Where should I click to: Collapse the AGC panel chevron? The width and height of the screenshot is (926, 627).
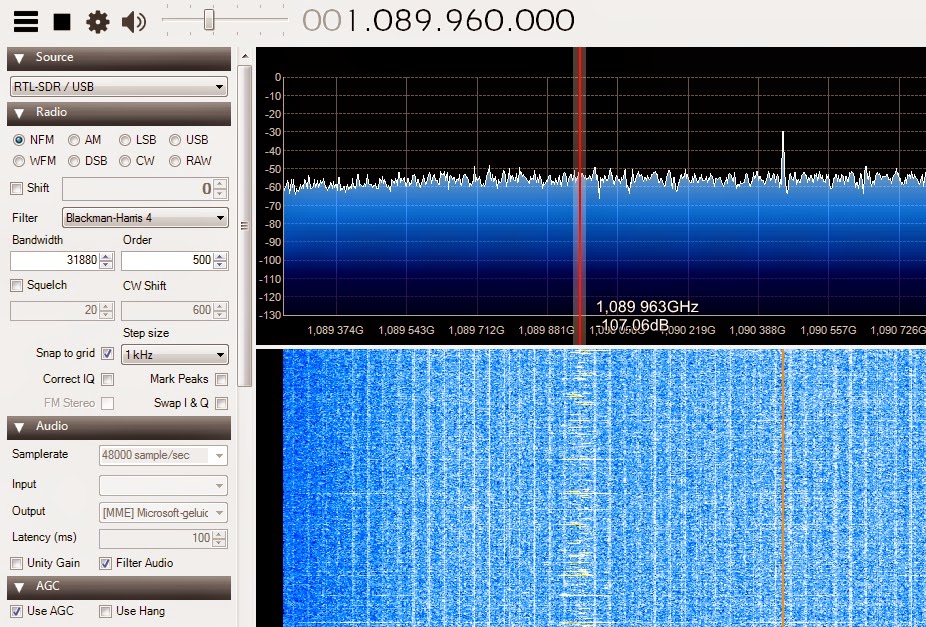(18, 586)
